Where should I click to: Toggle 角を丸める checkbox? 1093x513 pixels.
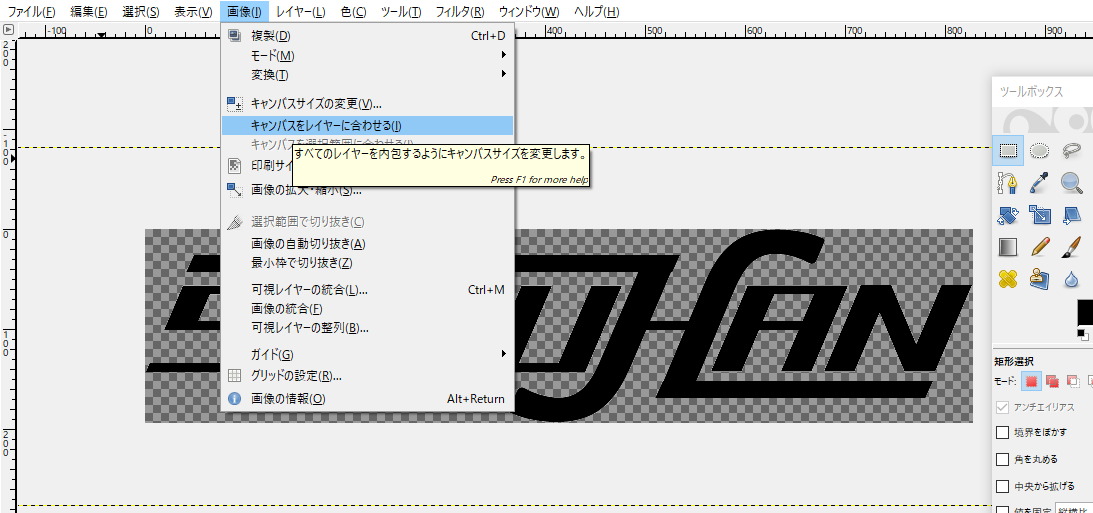tap(1002, 459)
